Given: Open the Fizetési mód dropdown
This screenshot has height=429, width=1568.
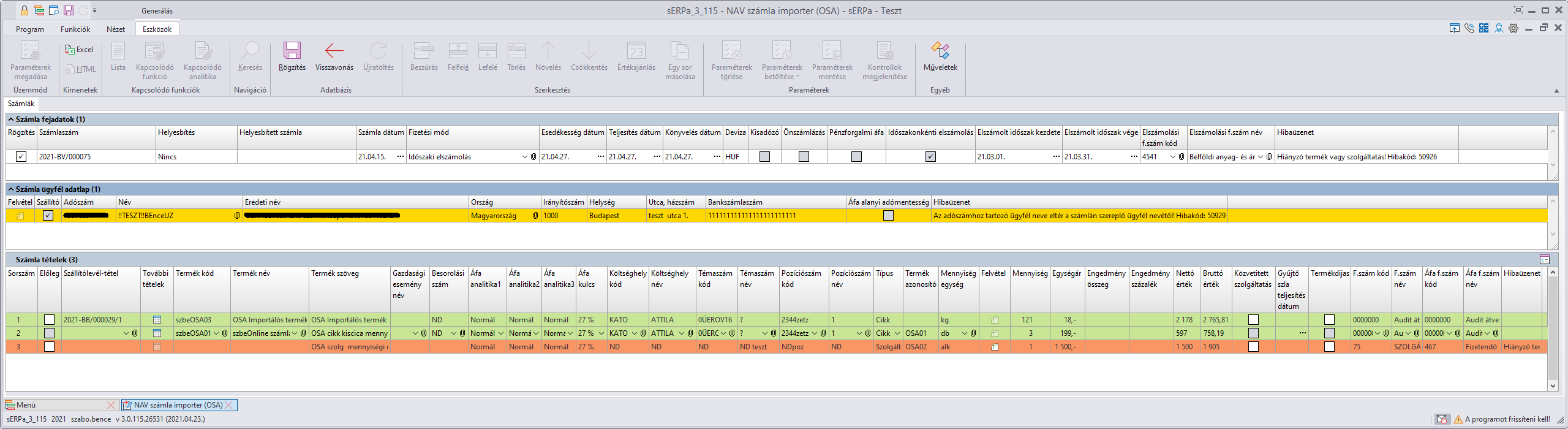Looking at the screenshot, I should pyautogui.click(x=524, y=157).
